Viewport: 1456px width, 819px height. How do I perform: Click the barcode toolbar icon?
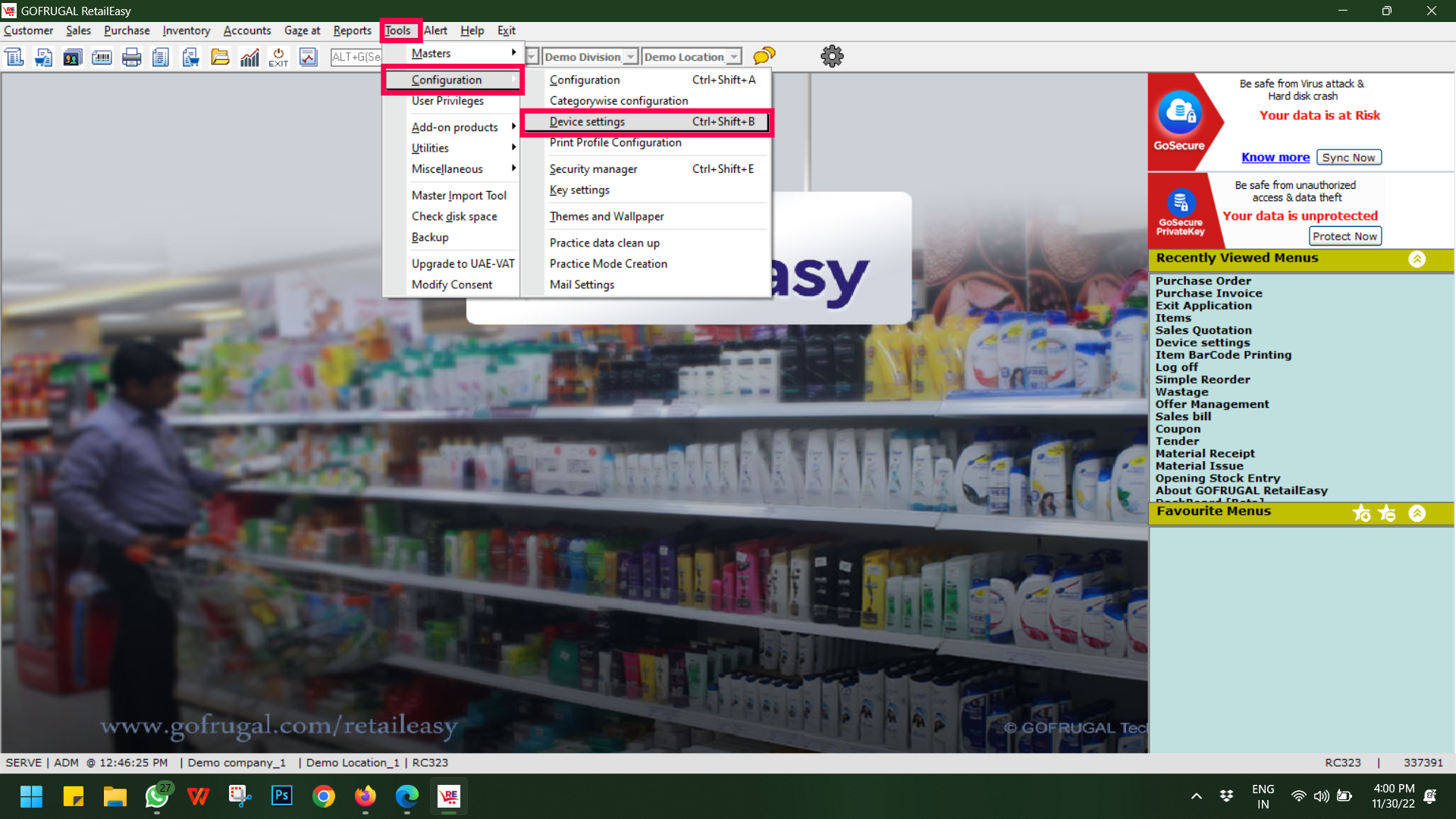pos(102,57)
